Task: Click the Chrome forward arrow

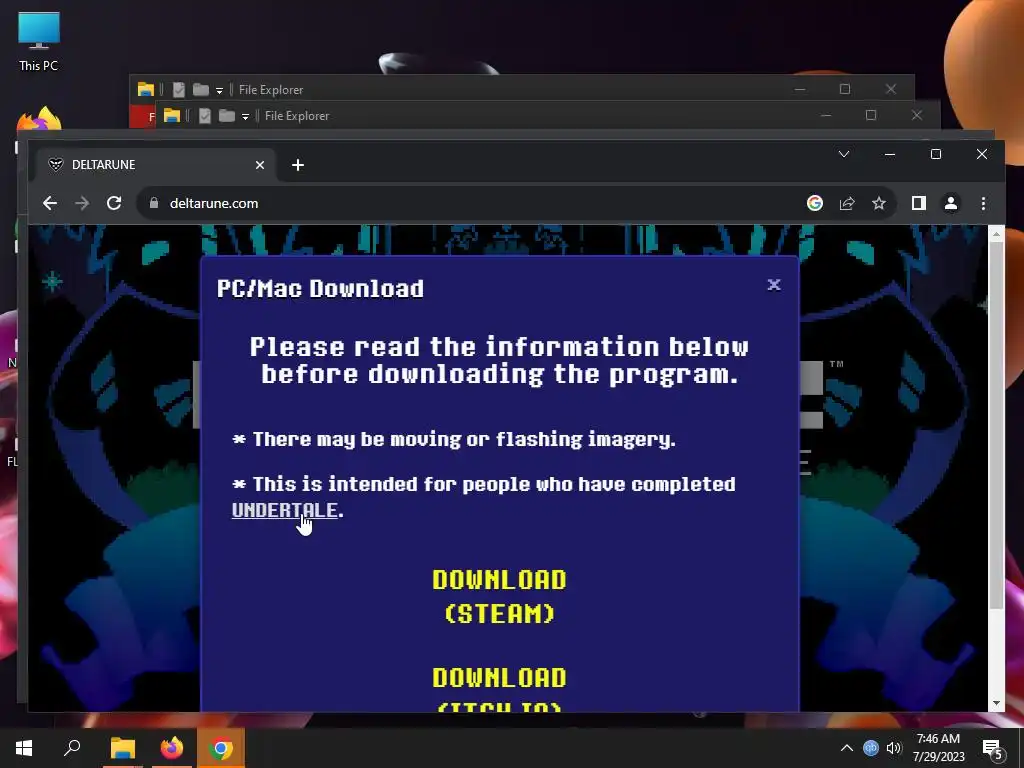Action: coord(82,203)
